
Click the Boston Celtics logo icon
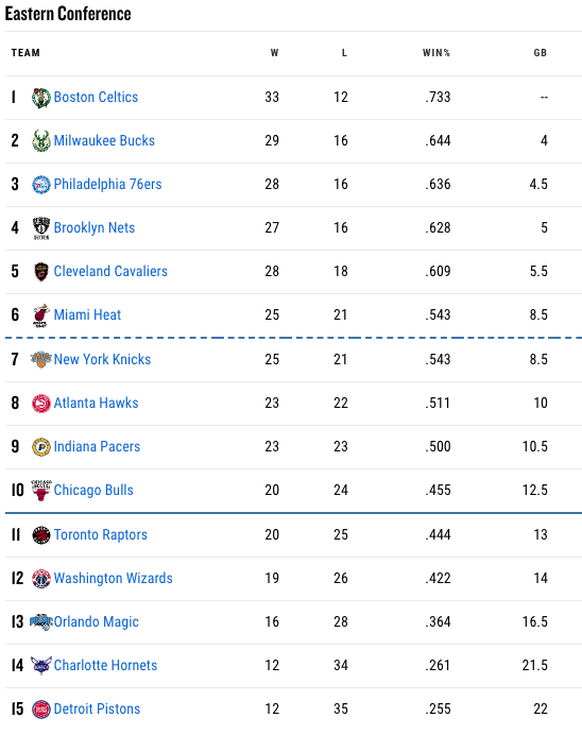[41, 98]
